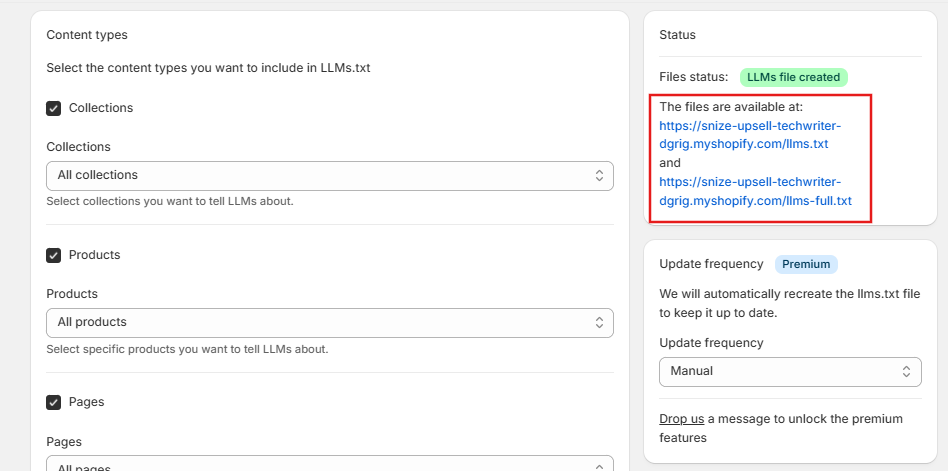Open the All collections dropdown

[x=329, y=175]
